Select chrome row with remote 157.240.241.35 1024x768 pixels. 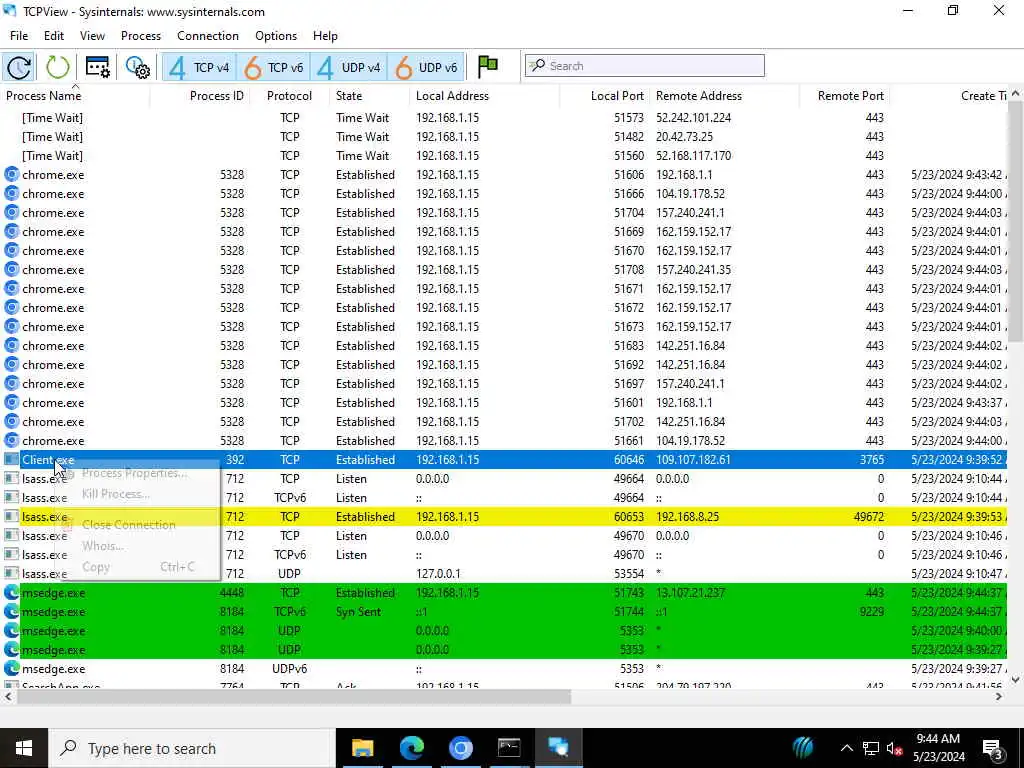(x=503, y=270)
